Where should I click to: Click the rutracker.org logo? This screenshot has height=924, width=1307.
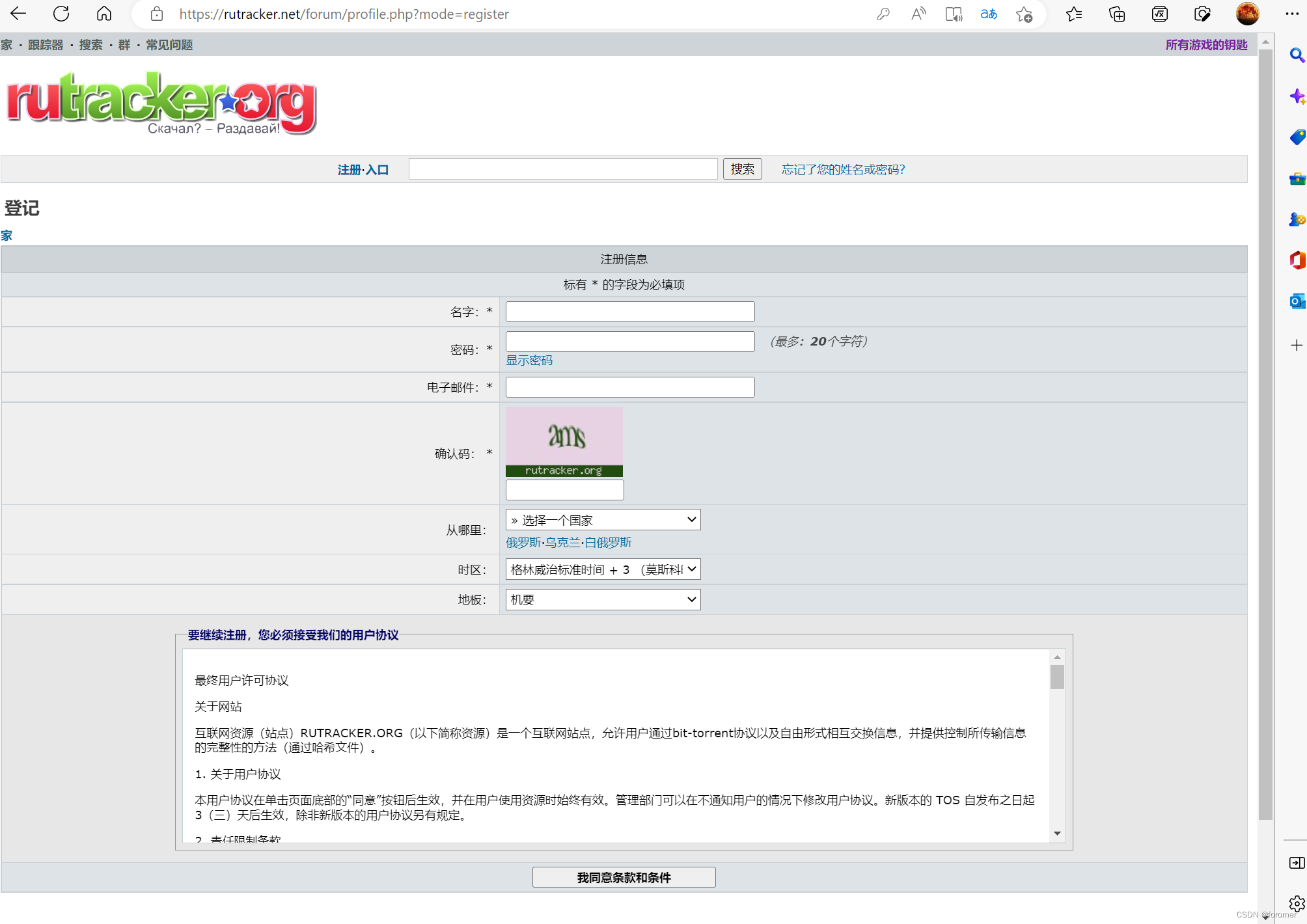161,103
